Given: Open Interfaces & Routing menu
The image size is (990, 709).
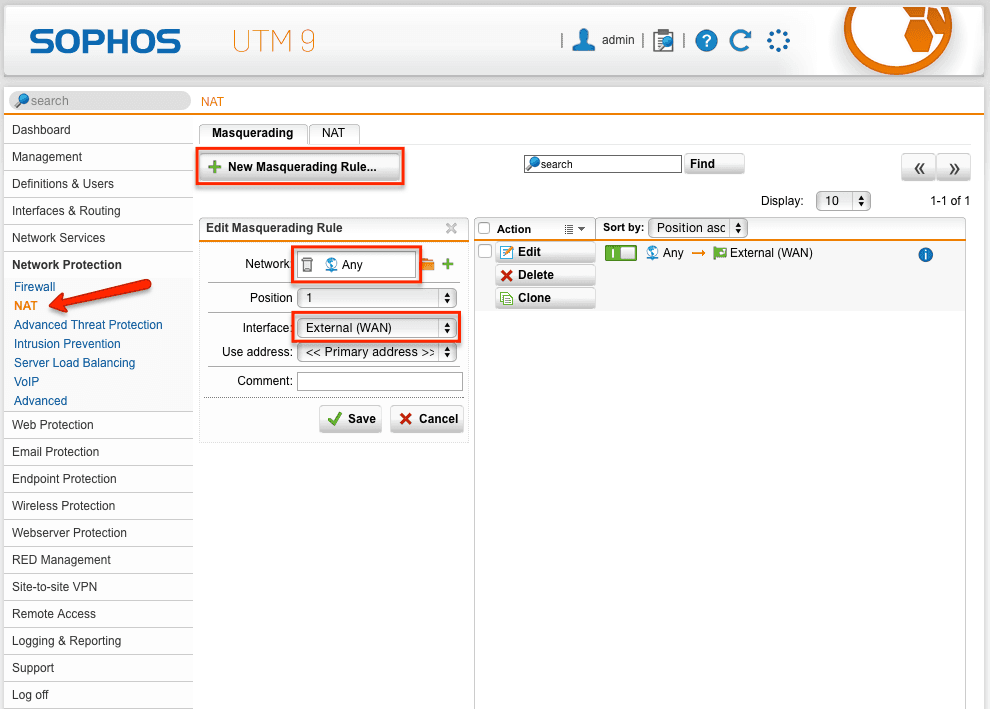Looking at the screenshot, I should coord(98,211).
